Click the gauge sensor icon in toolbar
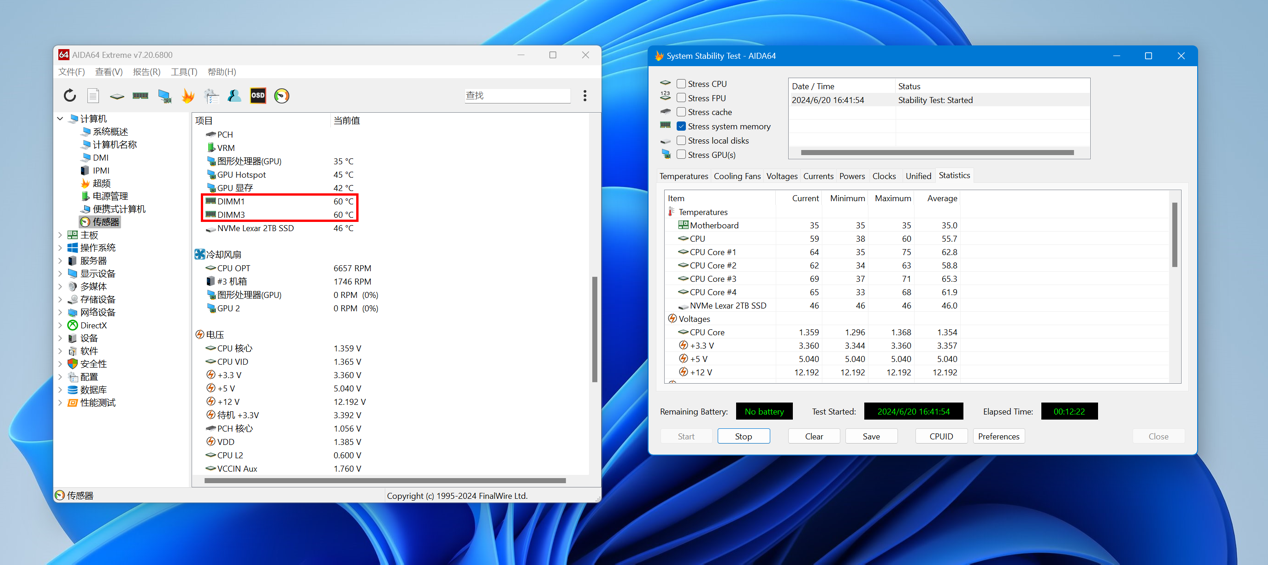1268x565 pixels. point(282,96)
